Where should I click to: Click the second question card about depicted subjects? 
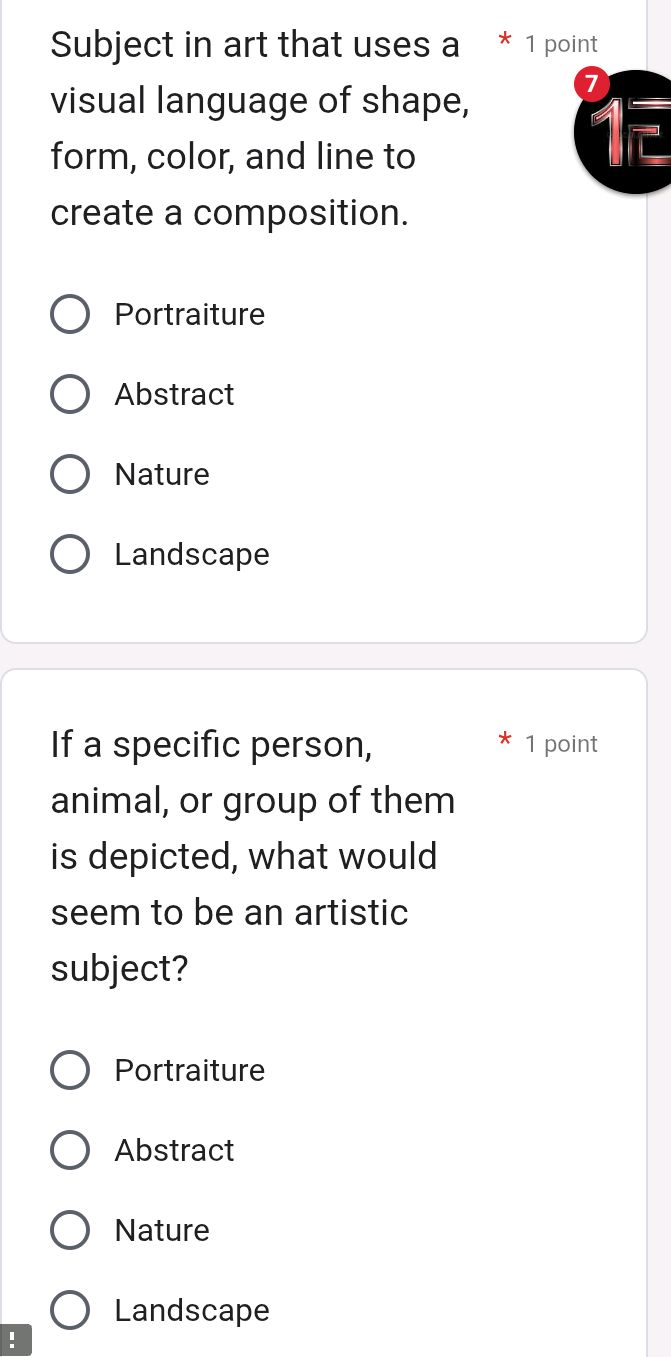(253, 855)
